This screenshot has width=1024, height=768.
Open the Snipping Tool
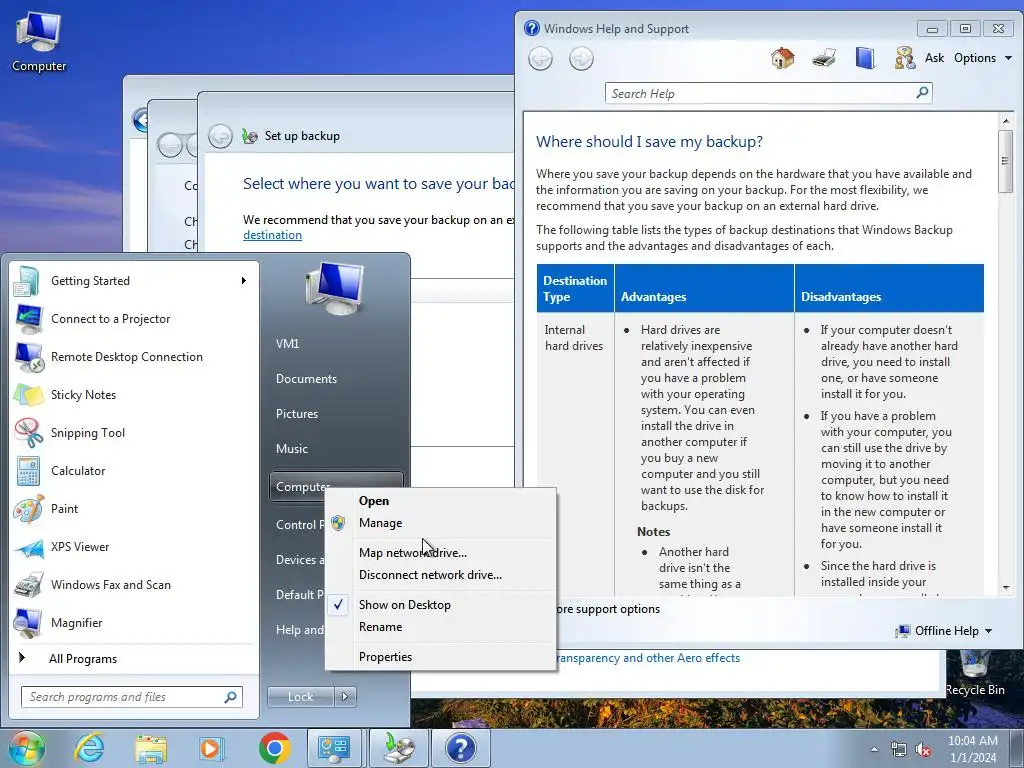point(134,432)
